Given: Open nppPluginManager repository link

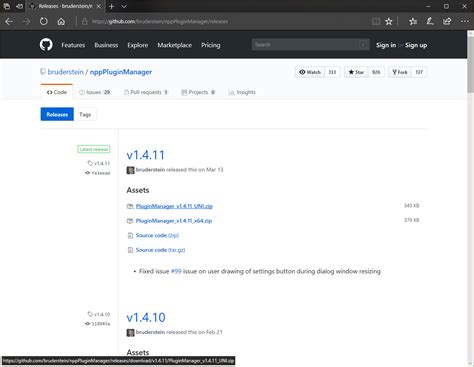Looking at the screenshot, I should point(121,72).
